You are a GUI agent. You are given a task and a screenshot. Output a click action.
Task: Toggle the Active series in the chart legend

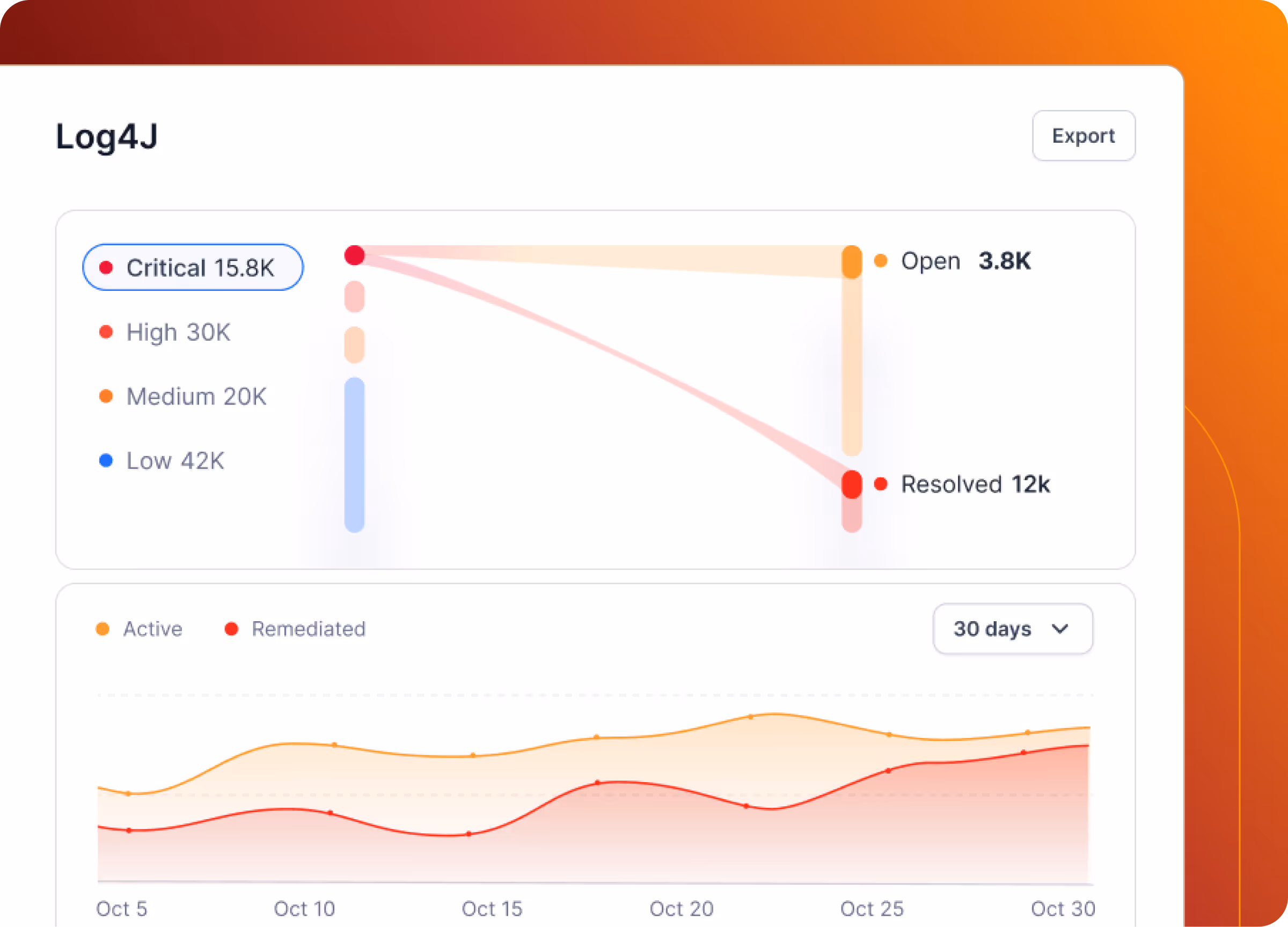coord(140,629)
